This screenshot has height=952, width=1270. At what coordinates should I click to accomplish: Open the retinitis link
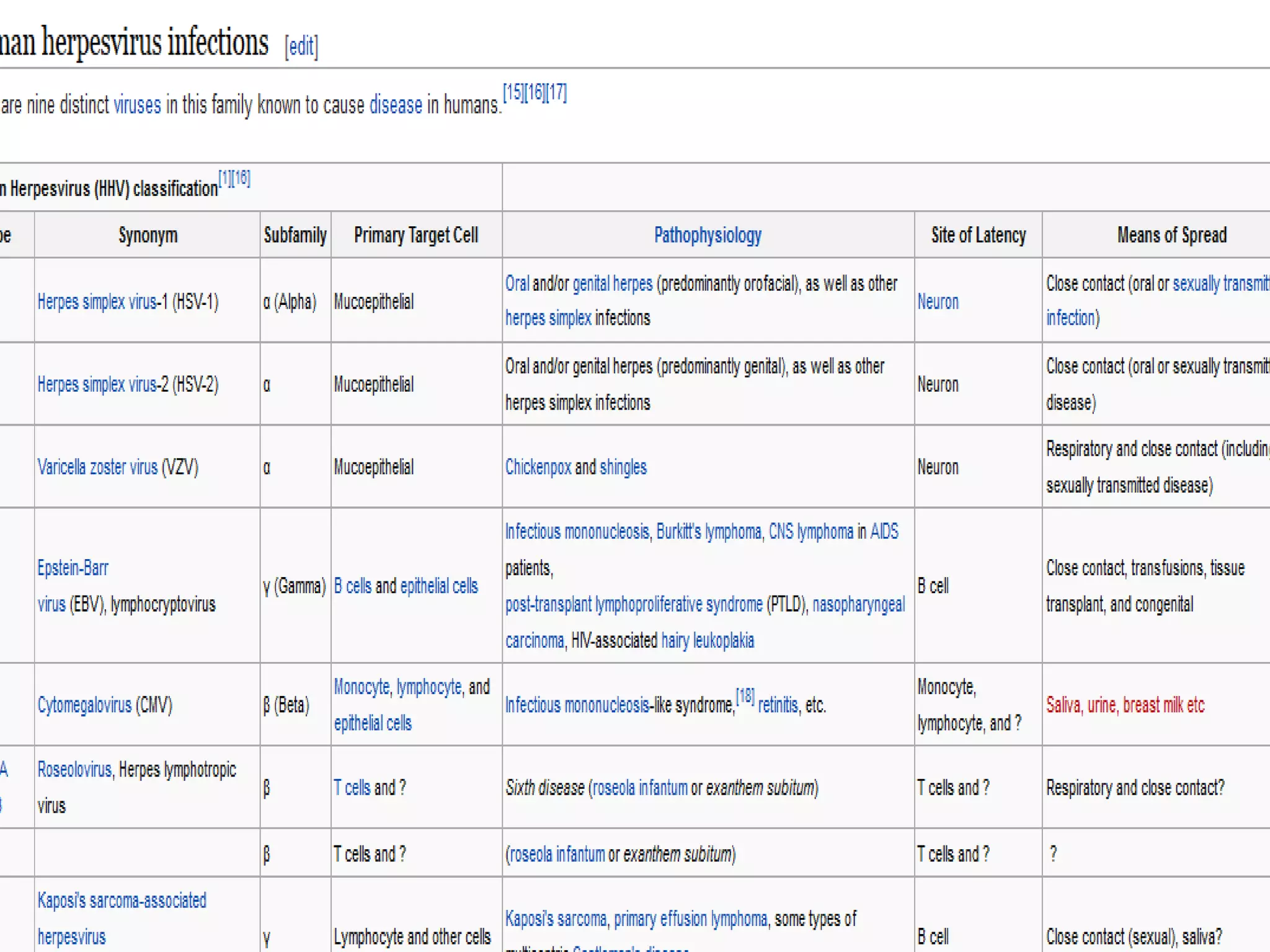pyautogui.click(x=778, y=705)
